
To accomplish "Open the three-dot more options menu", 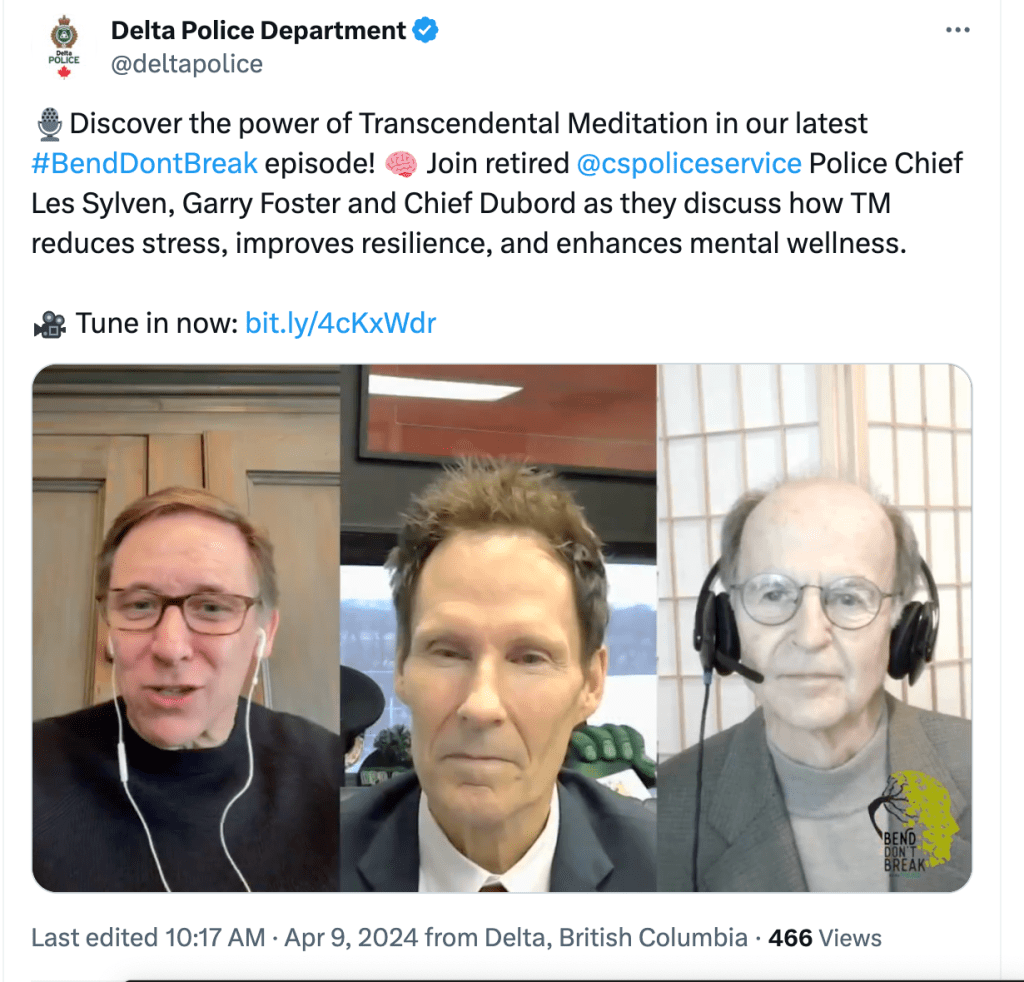I will coord(957,30).
